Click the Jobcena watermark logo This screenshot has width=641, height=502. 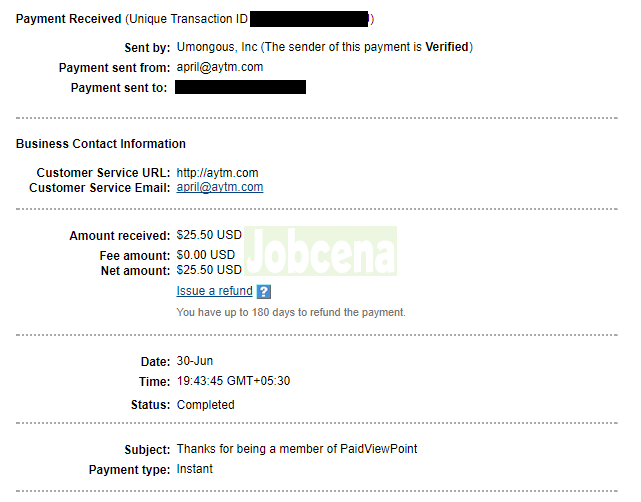coord(320,251)
